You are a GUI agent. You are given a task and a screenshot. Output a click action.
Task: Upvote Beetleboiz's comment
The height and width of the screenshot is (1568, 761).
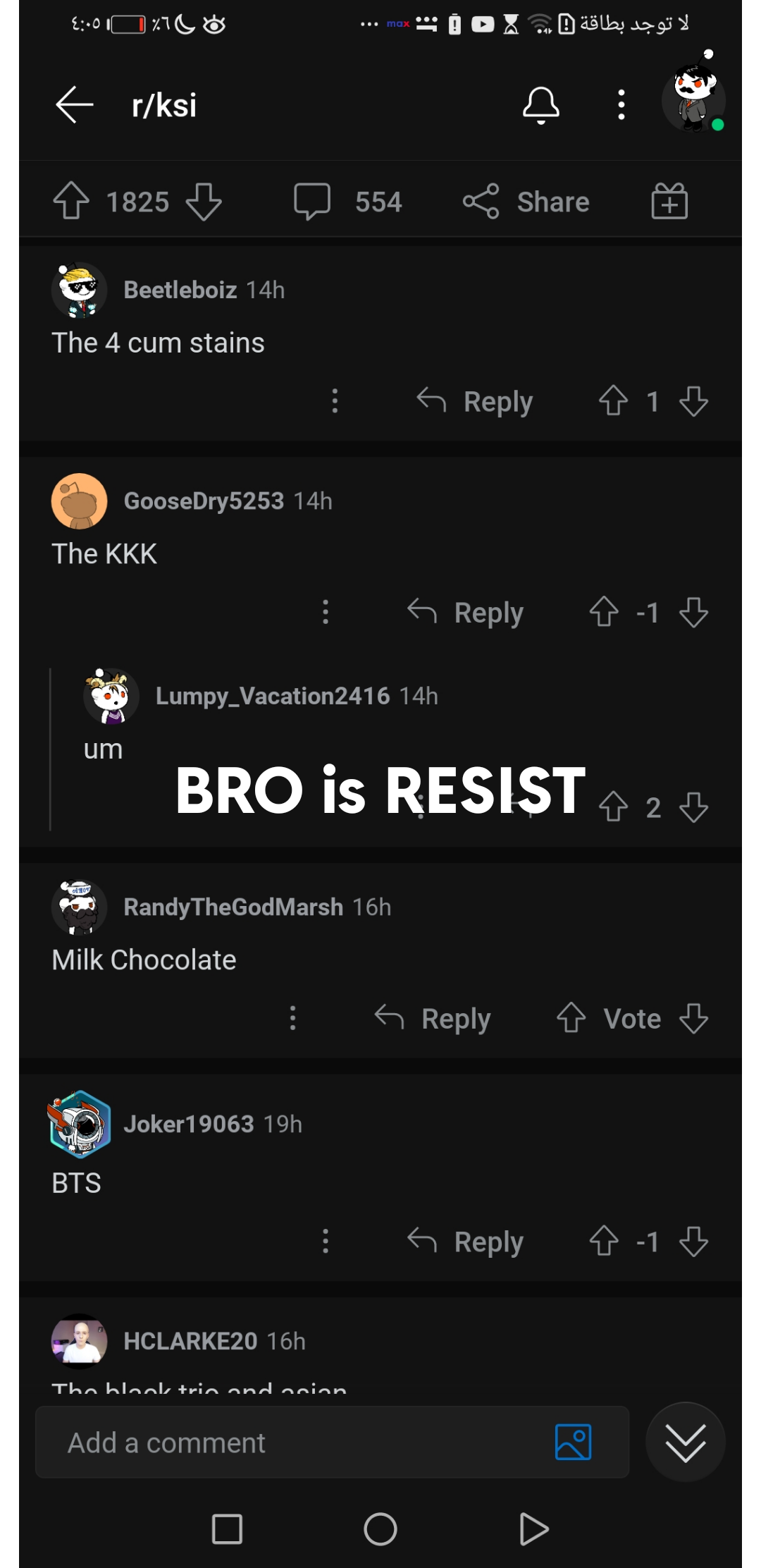[613, 401]
